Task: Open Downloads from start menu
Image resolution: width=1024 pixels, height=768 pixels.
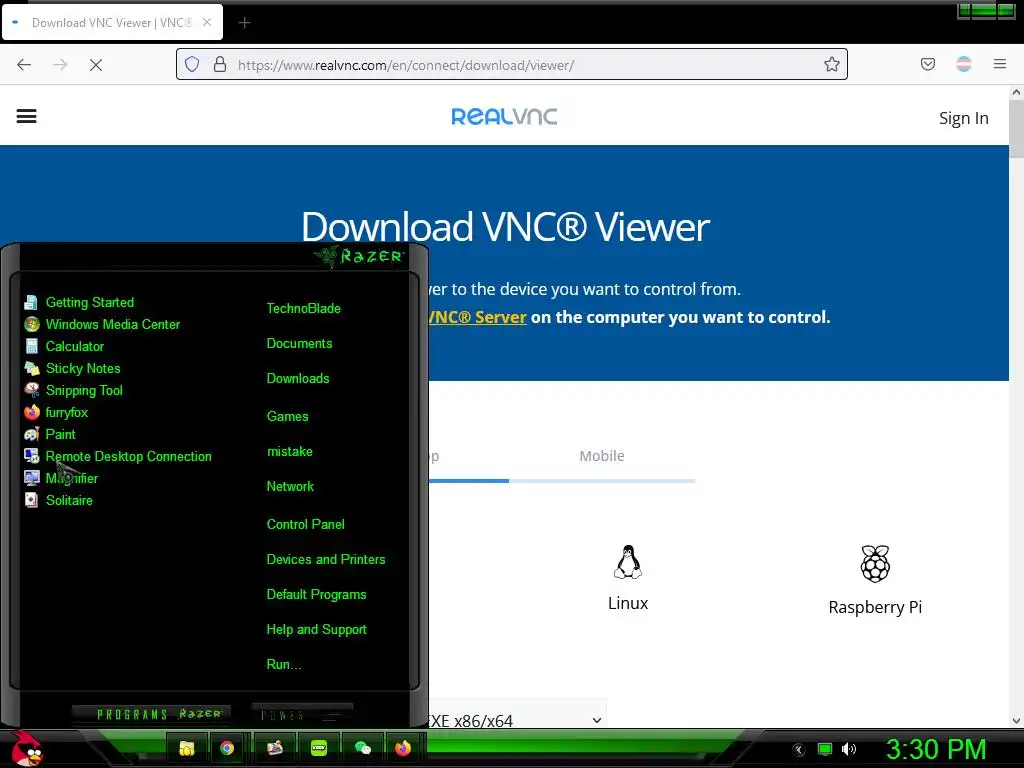Action: click(298, 379)
